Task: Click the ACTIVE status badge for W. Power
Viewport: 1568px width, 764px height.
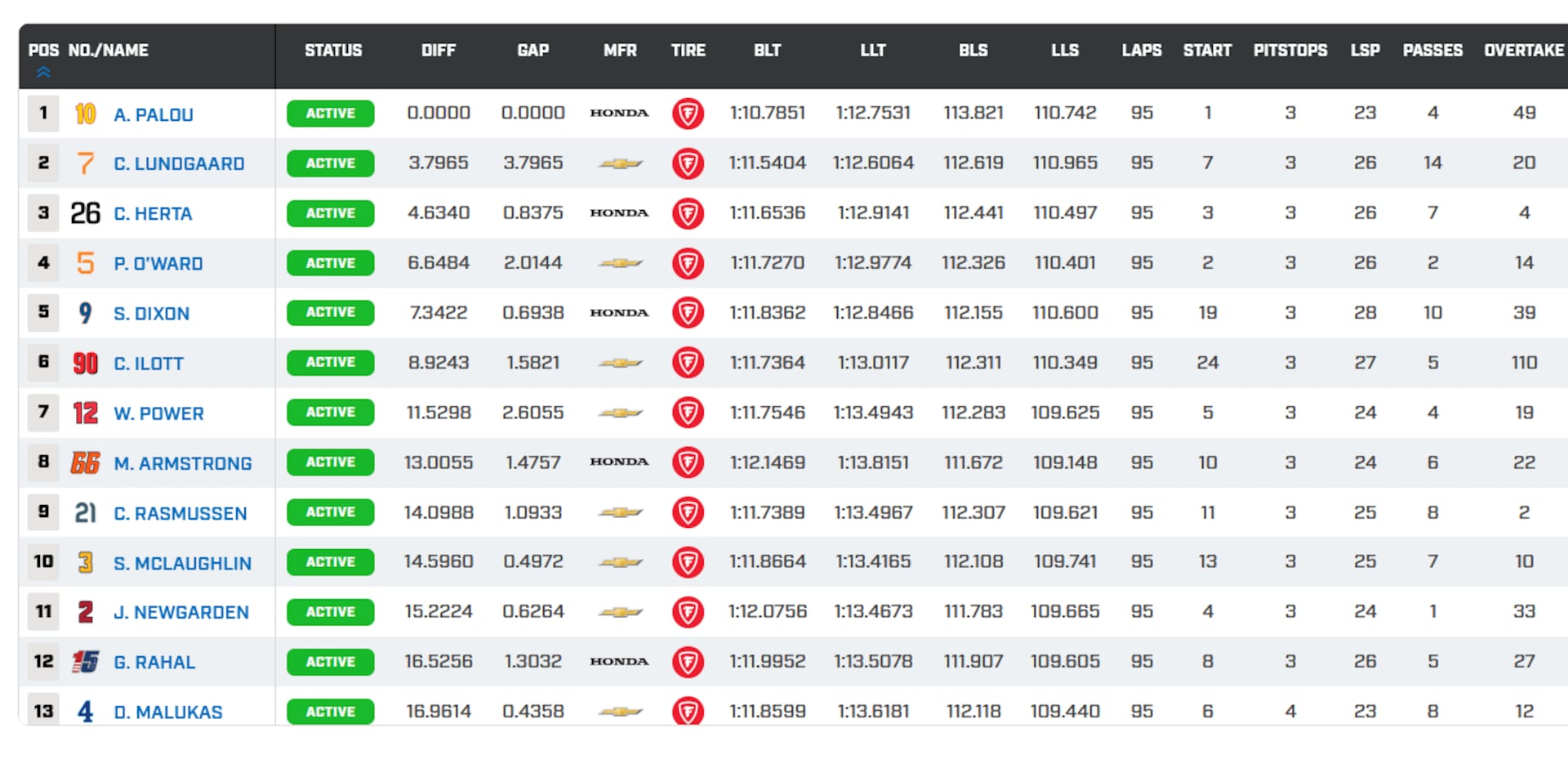Action: [x=331, y=413]
